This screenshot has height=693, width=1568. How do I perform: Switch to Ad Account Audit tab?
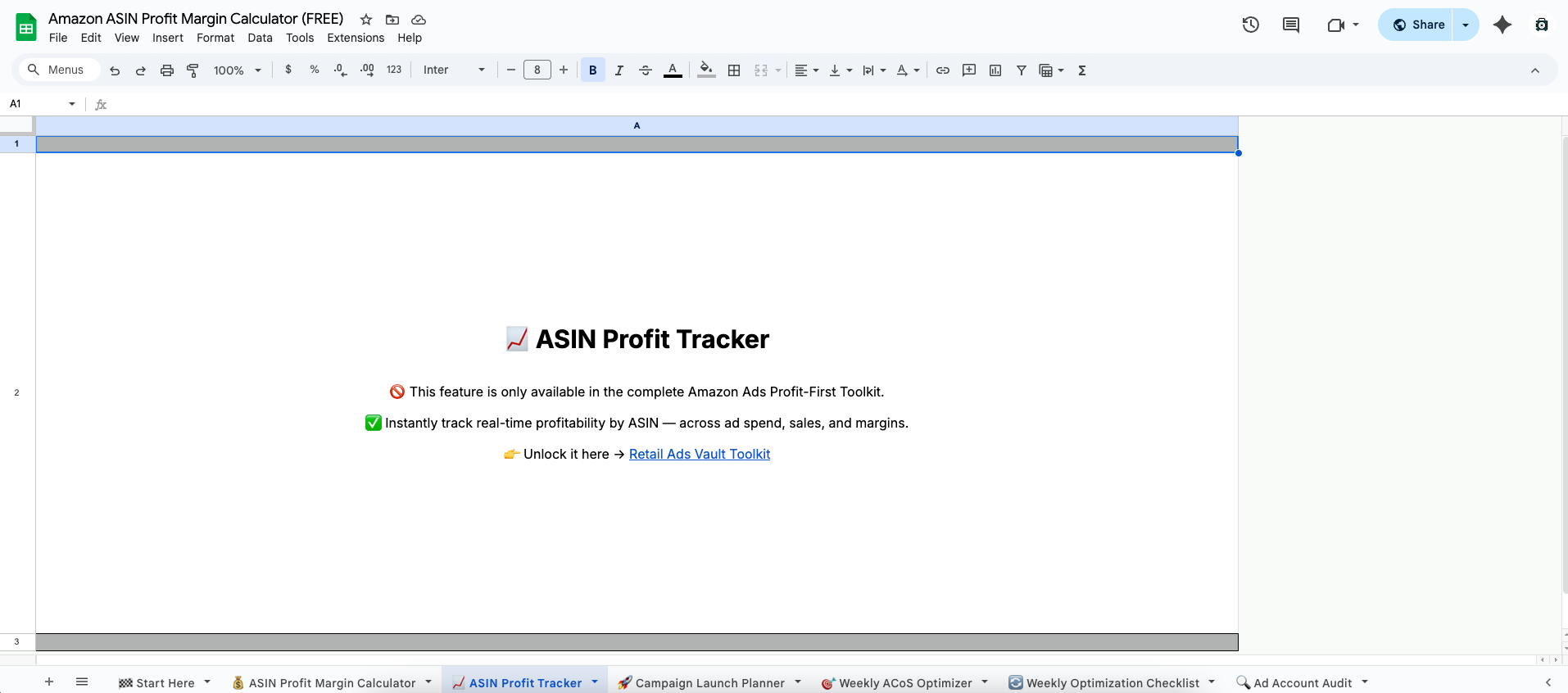click(x=1303, y=683)
